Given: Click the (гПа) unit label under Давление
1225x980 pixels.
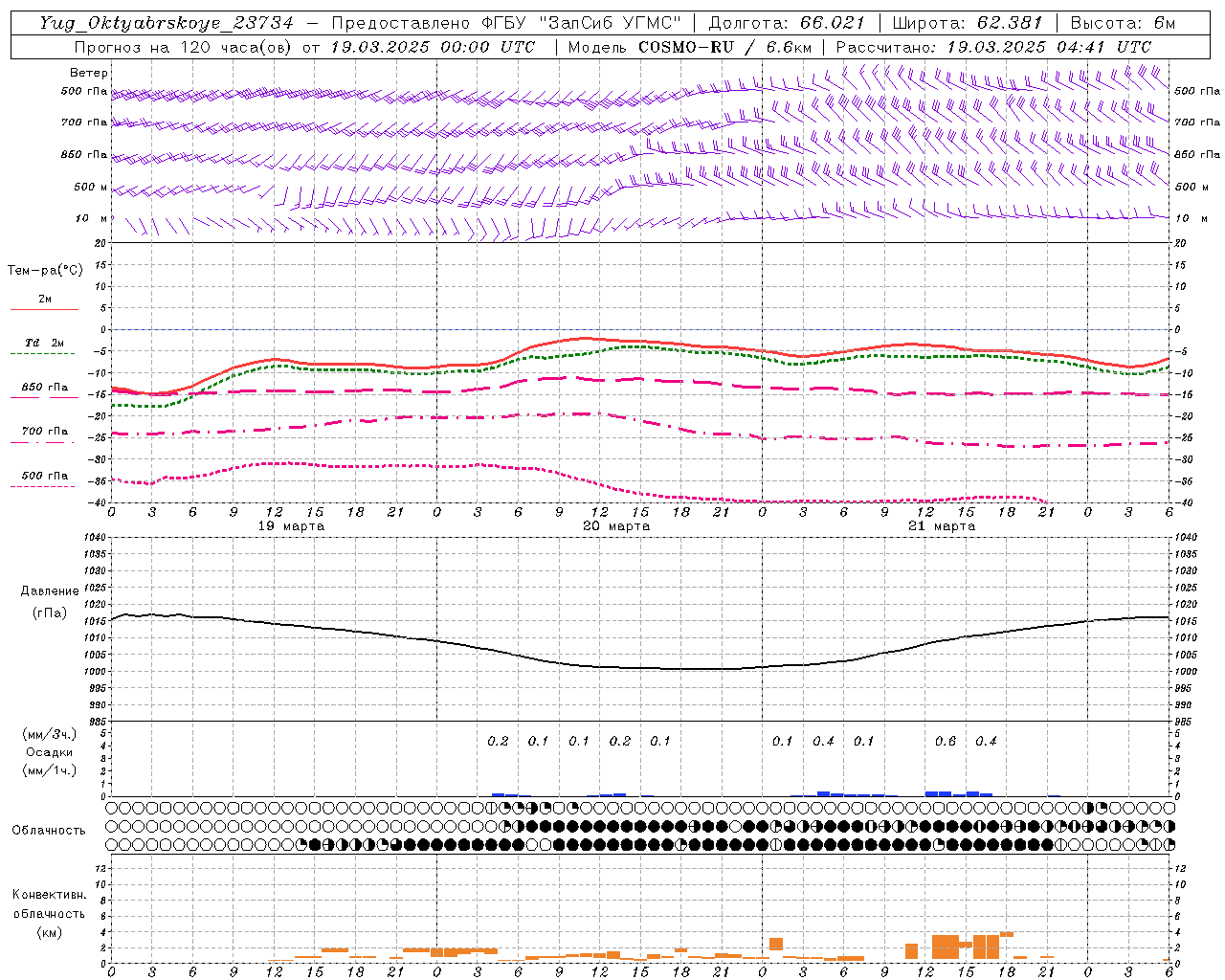Looking at the screenshot, I should [x=50, y=613].
